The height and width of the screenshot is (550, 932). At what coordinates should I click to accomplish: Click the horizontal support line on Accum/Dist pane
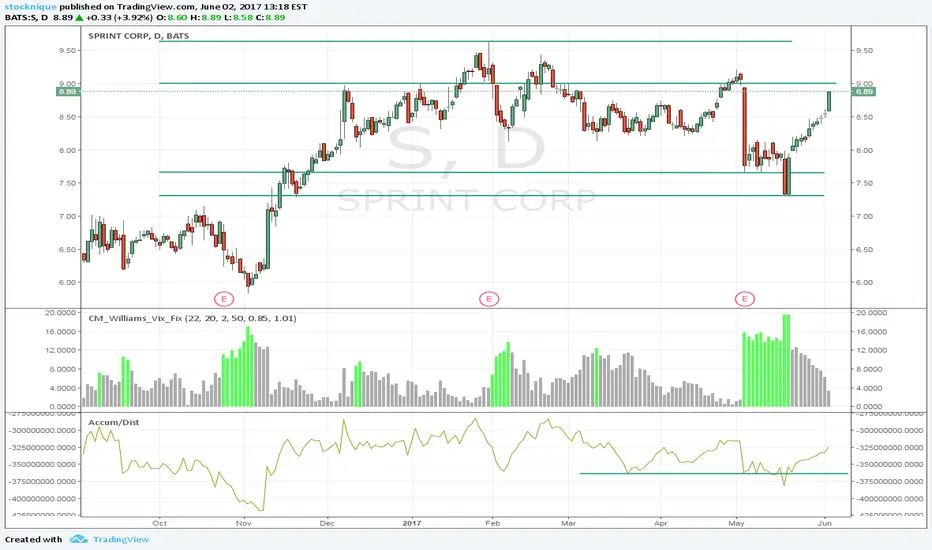click(x=713, y=473)
